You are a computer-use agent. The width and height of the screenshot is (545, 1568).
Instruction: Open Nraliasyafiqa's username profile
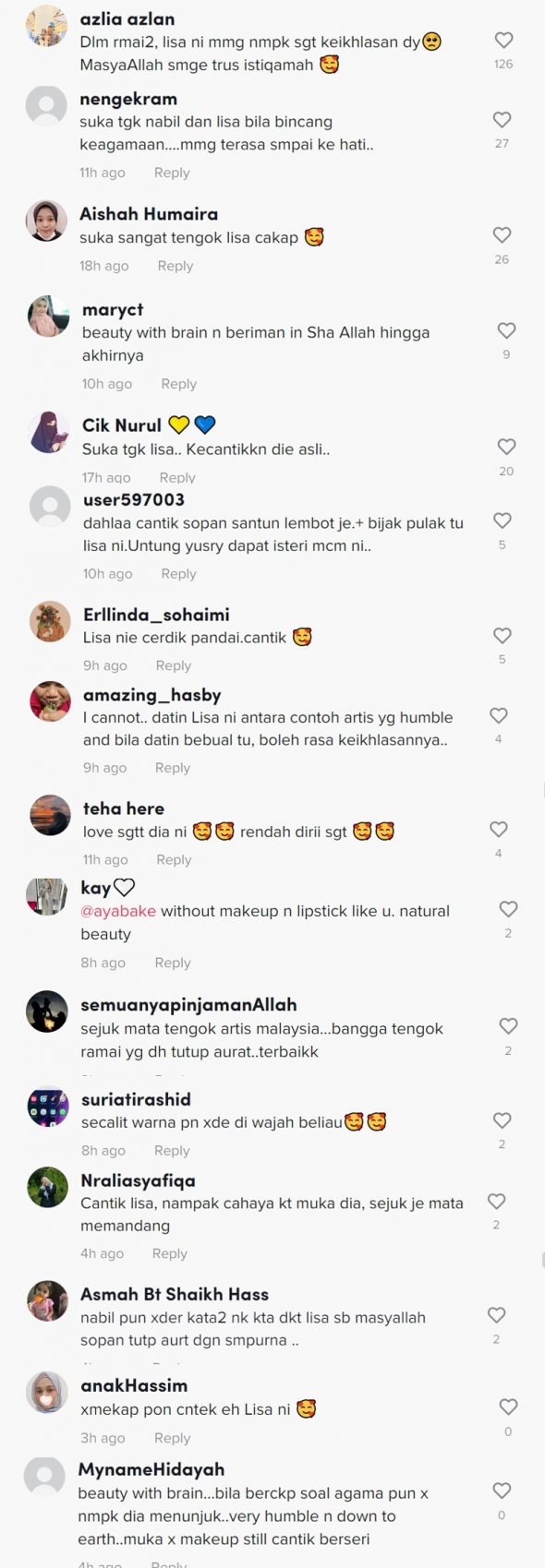[x=138, y=1180]
